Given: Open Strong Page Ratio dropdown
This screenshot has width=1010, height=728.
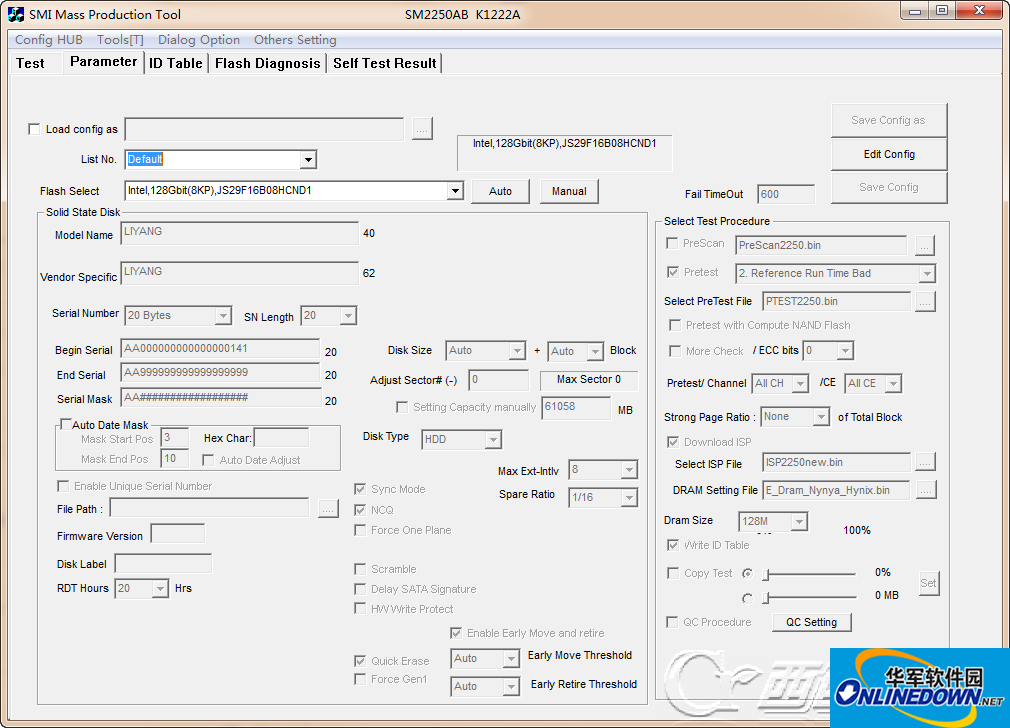Looking at the screenshot, I should (x=821, y=417).
